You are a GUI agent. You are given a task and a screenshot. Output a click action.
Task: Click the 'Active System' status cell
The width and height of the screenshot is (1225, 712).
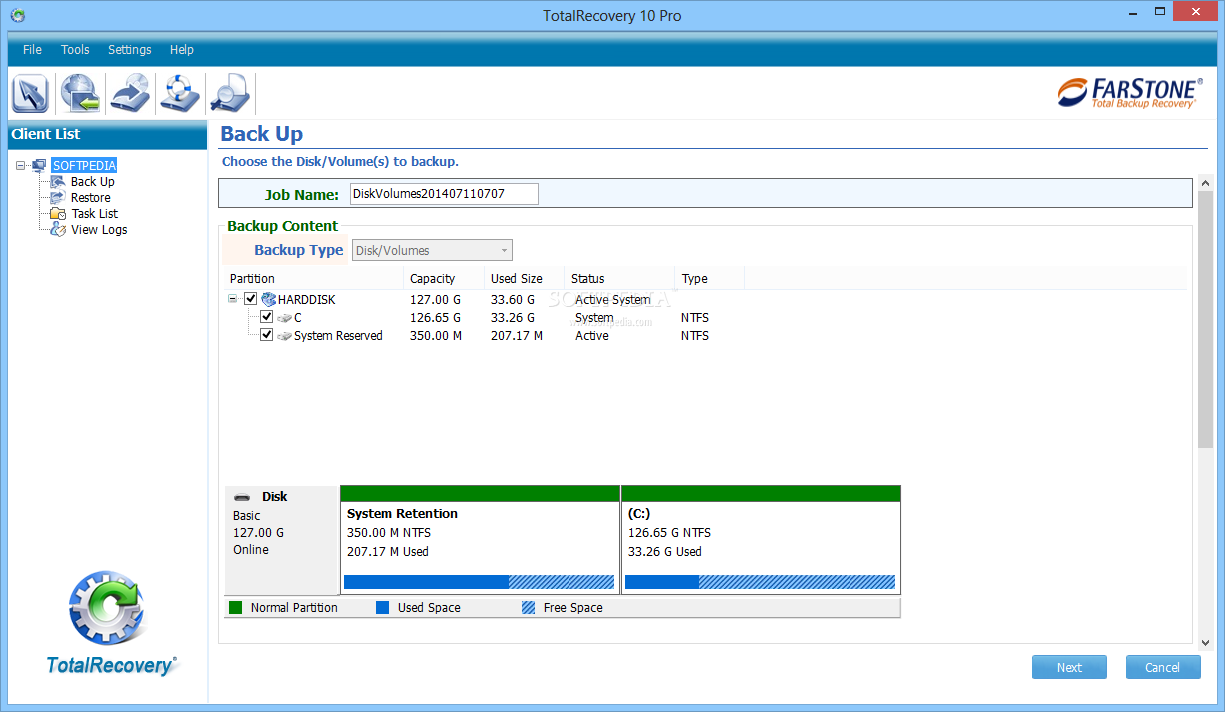coord(613,300)
